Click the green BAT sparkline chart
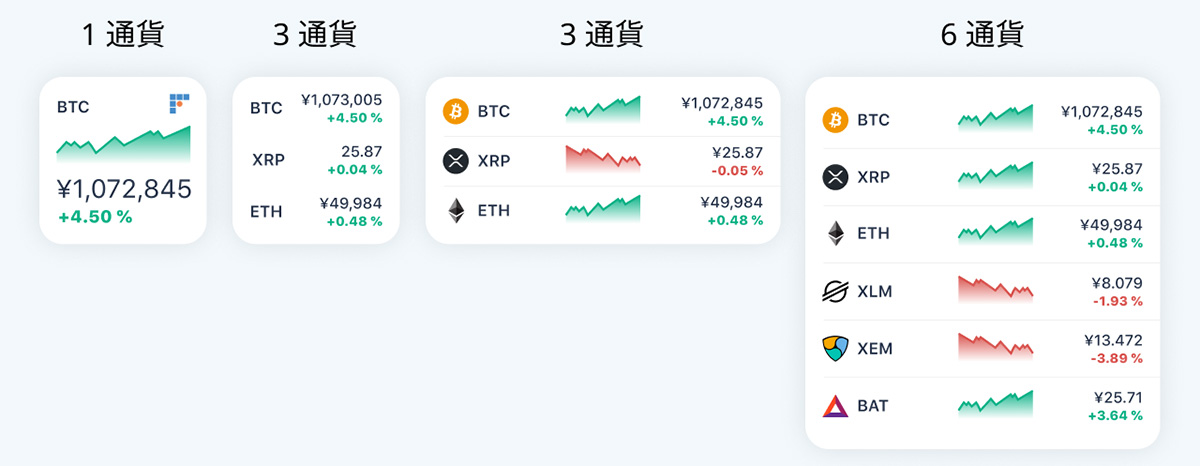The width and height of the screenshot is (1200, 466). pyautogui.click(x=996, y=402)
